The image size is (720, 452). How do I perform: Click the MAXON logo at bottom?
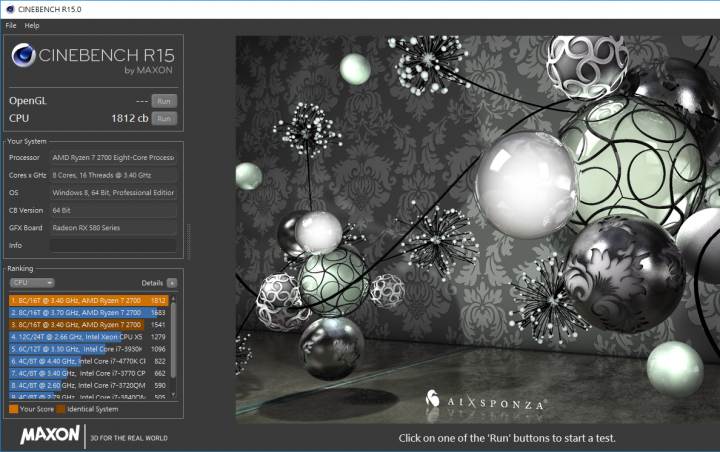(x=50, y=435)
